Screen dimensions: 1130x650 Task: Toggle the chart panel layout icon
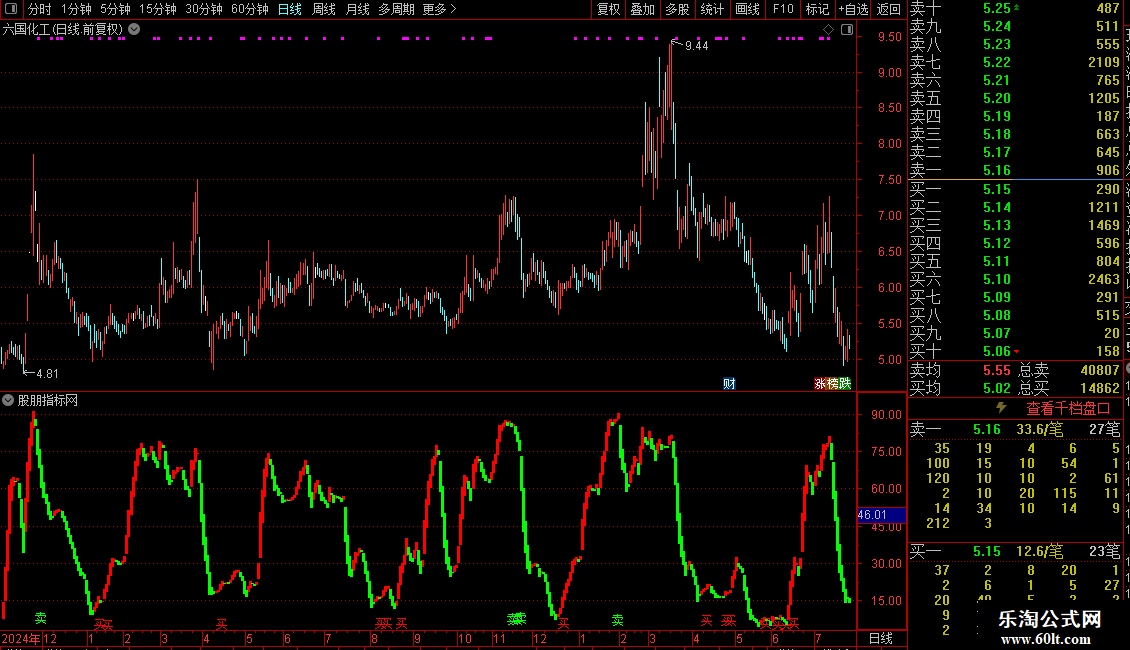tap(847, 30)
